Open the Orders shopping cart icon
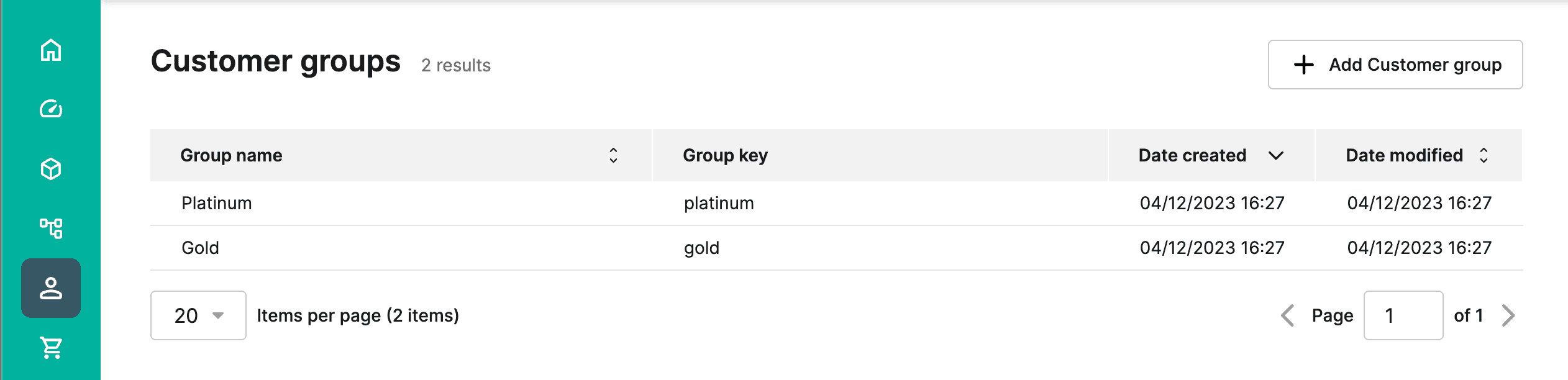Viewport: 1568px width, 380px height. coord(51,348)
